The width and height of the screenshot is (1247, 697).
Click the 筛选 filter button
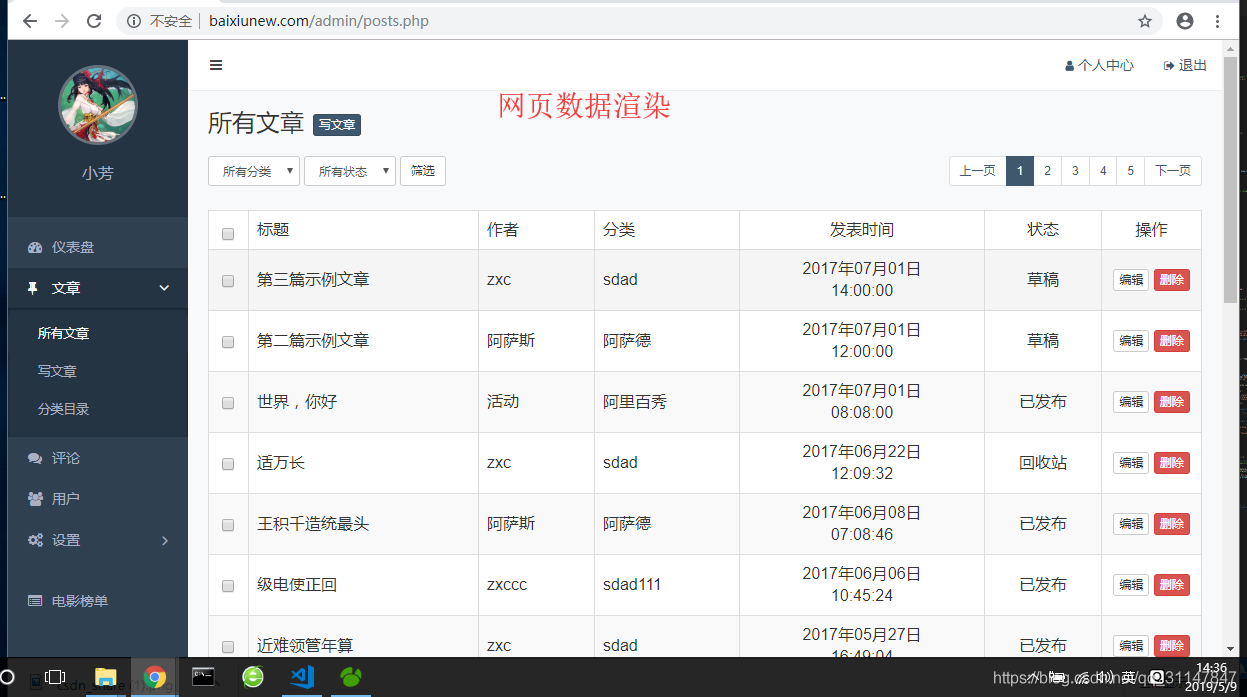click(x=423, y=171)
